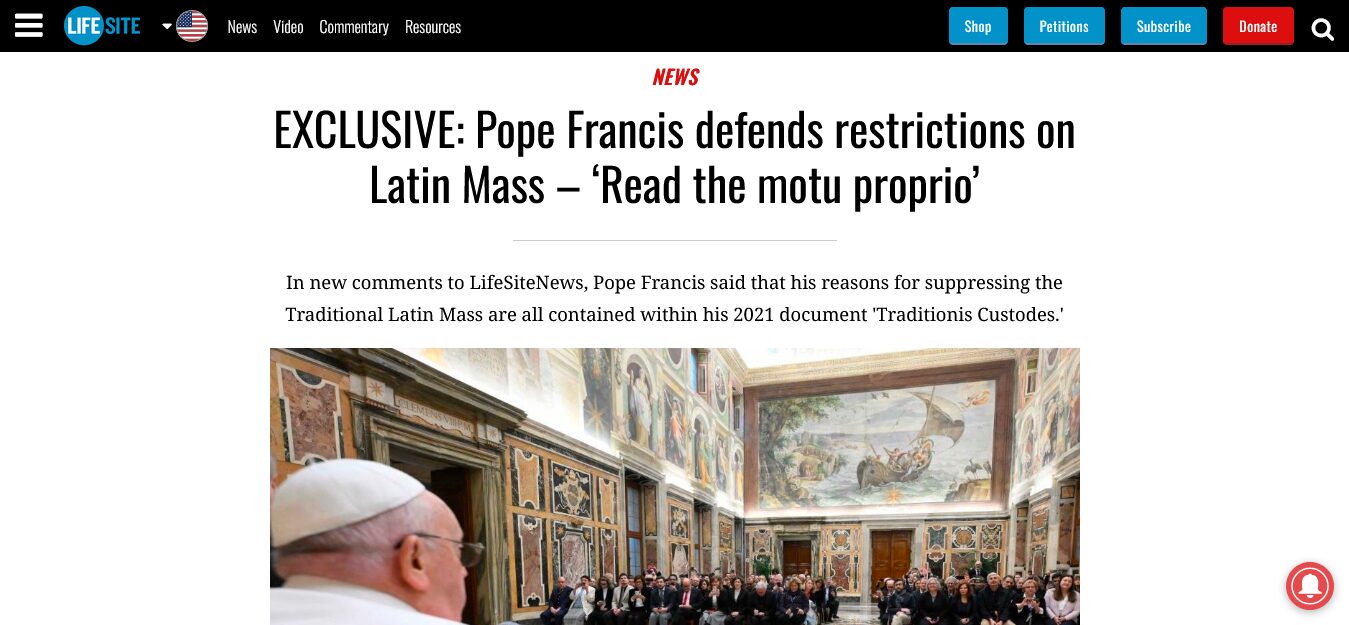Click the LifeSite logo
The width and height of the screenshot is (1349, 625).
102,26
